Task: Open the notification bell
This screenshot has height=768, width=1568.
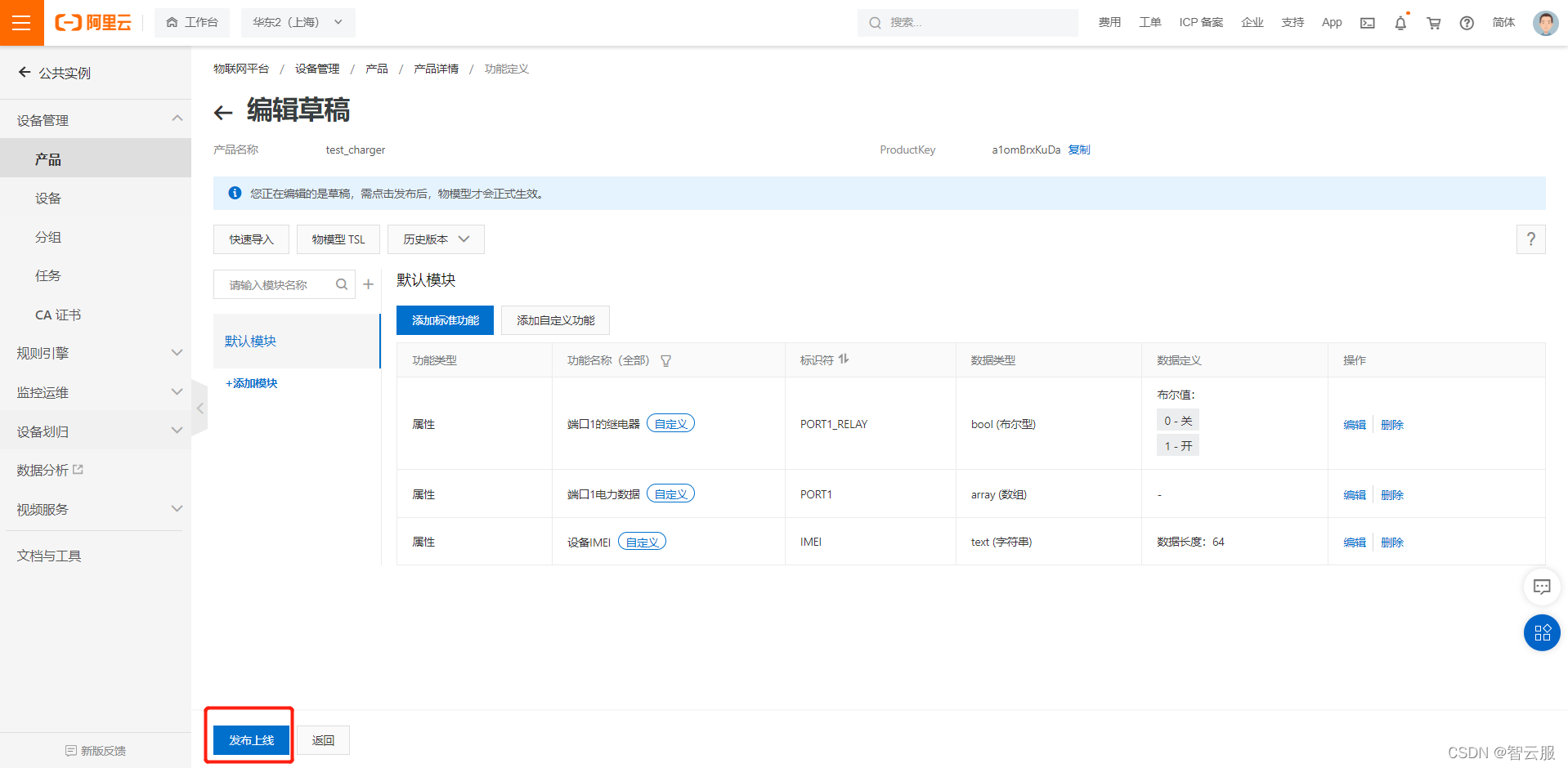Action: pyautogui.click(x=1400, y=23)
